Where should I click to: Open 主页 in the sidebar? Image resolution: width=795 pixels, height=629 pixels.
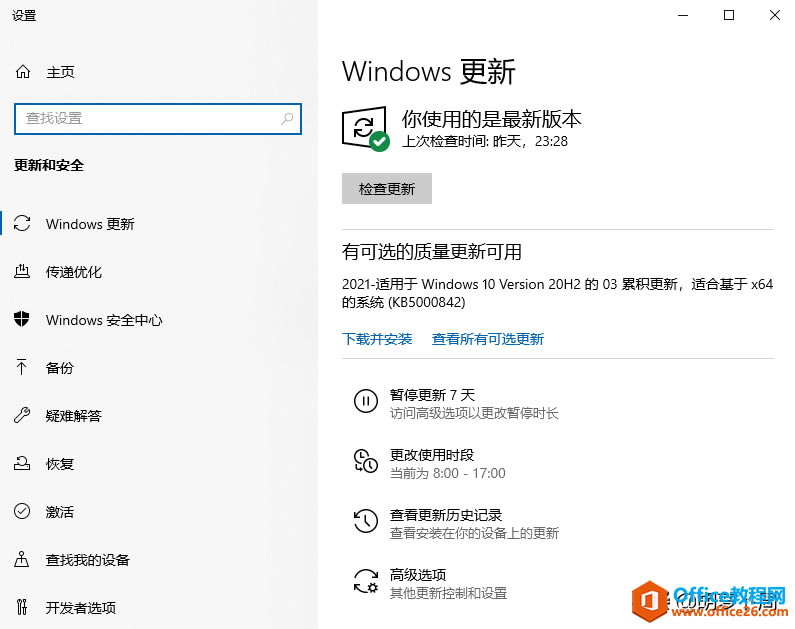(x=60, y=72)
